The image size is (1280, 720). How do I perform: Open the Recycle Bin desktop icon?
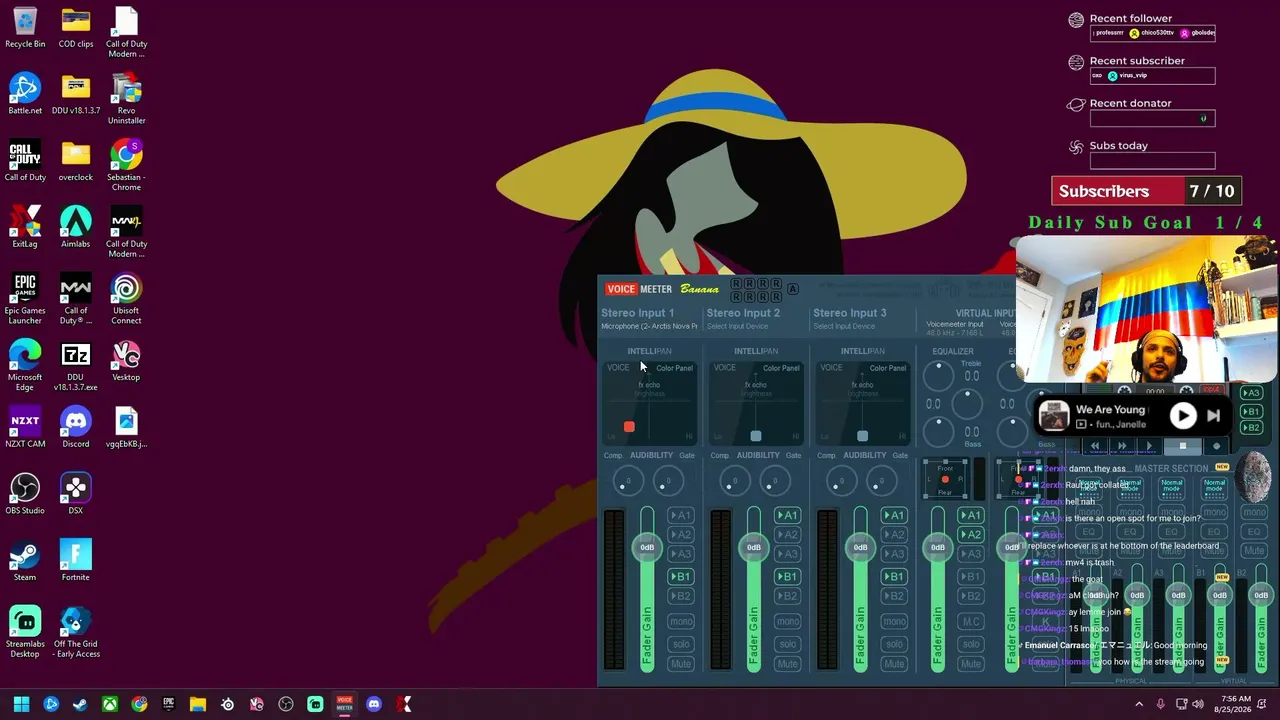pos(25,28)
